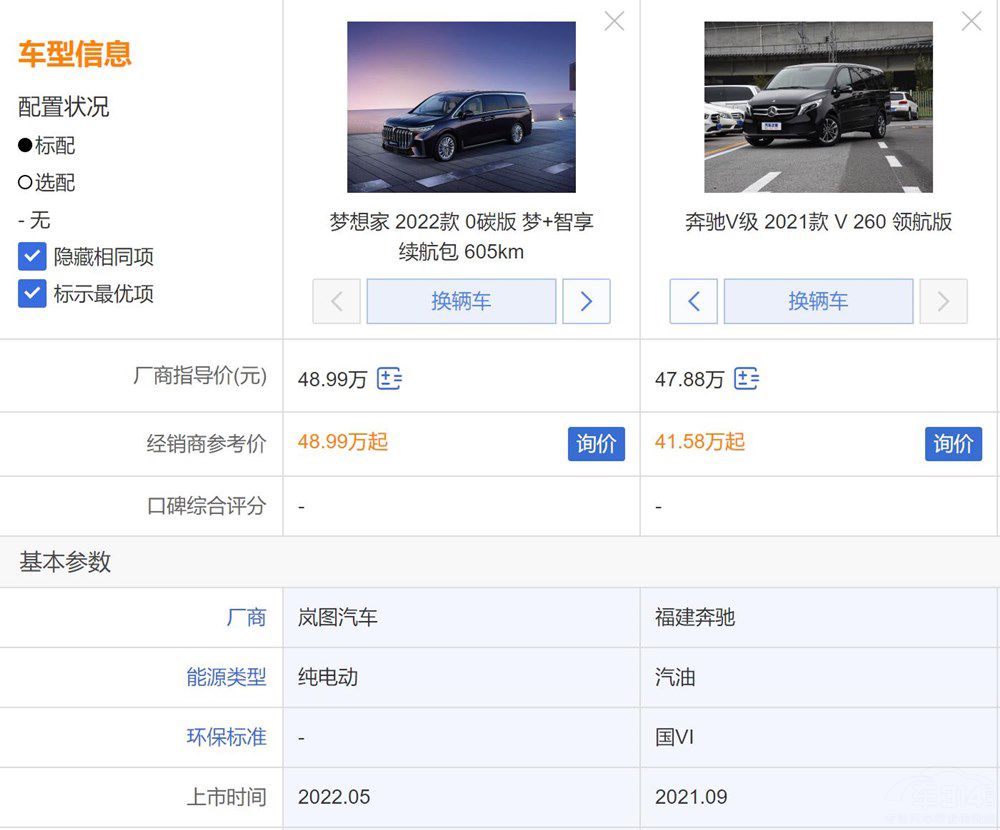Open price calculator icon next to 48.99万
The height and width of the screenshot is (830, 1000).
click(x=390, y=379)
